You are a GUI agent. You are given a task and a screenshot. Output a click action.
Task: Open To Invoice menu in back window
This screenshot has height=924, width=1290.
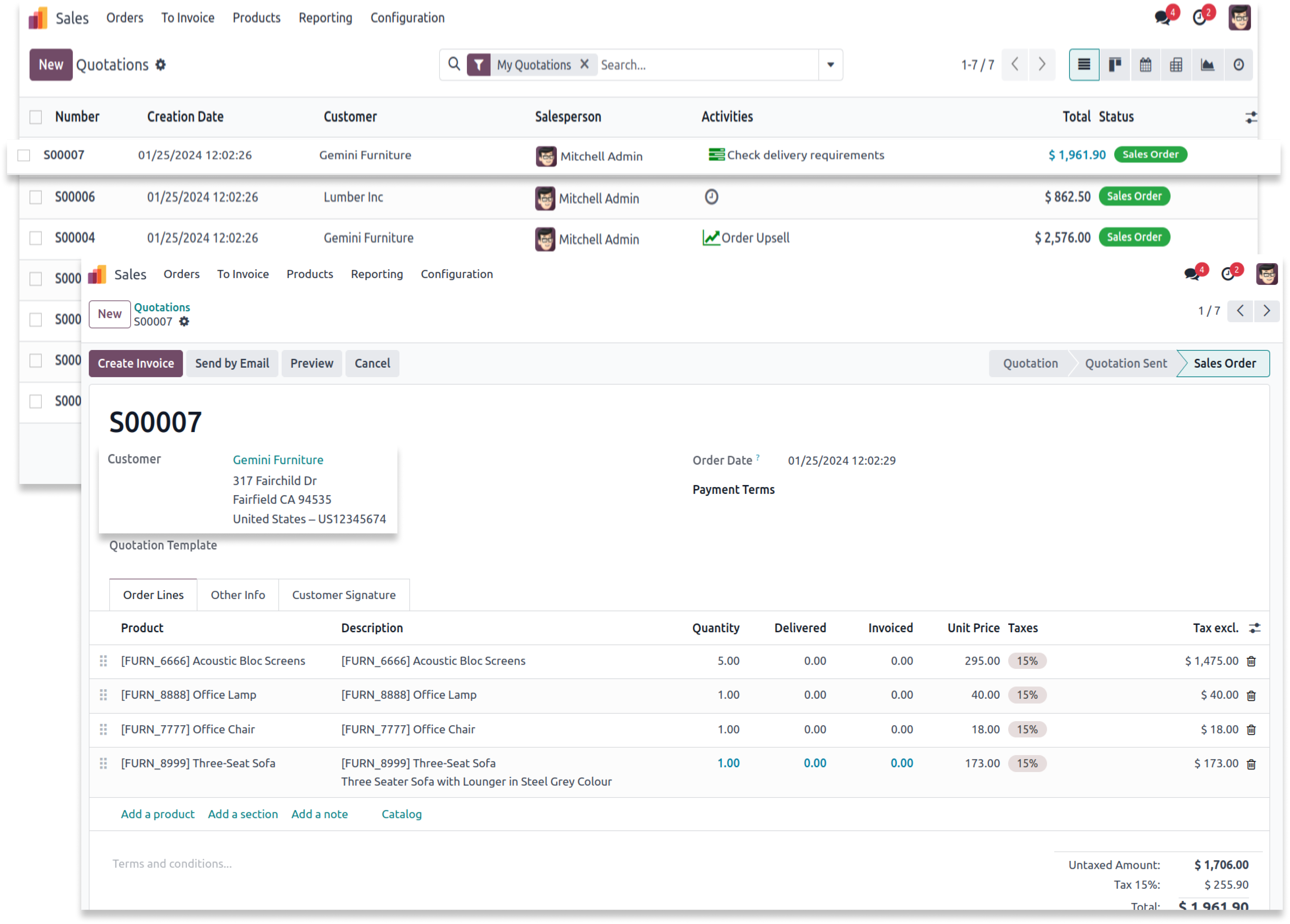click(188, 18)
